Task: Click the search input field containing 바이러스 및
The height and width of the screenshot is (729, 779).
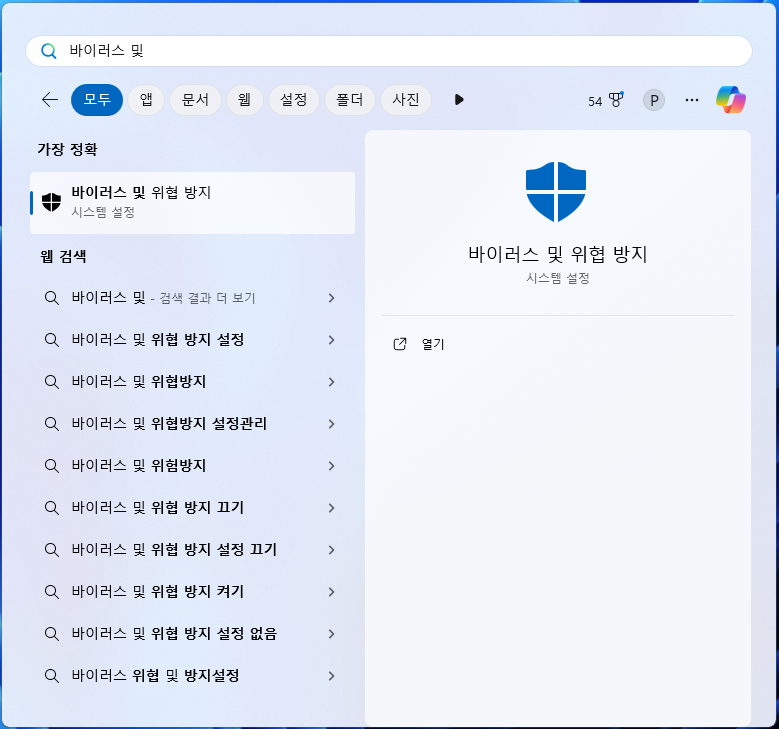Action: [389, 51]
